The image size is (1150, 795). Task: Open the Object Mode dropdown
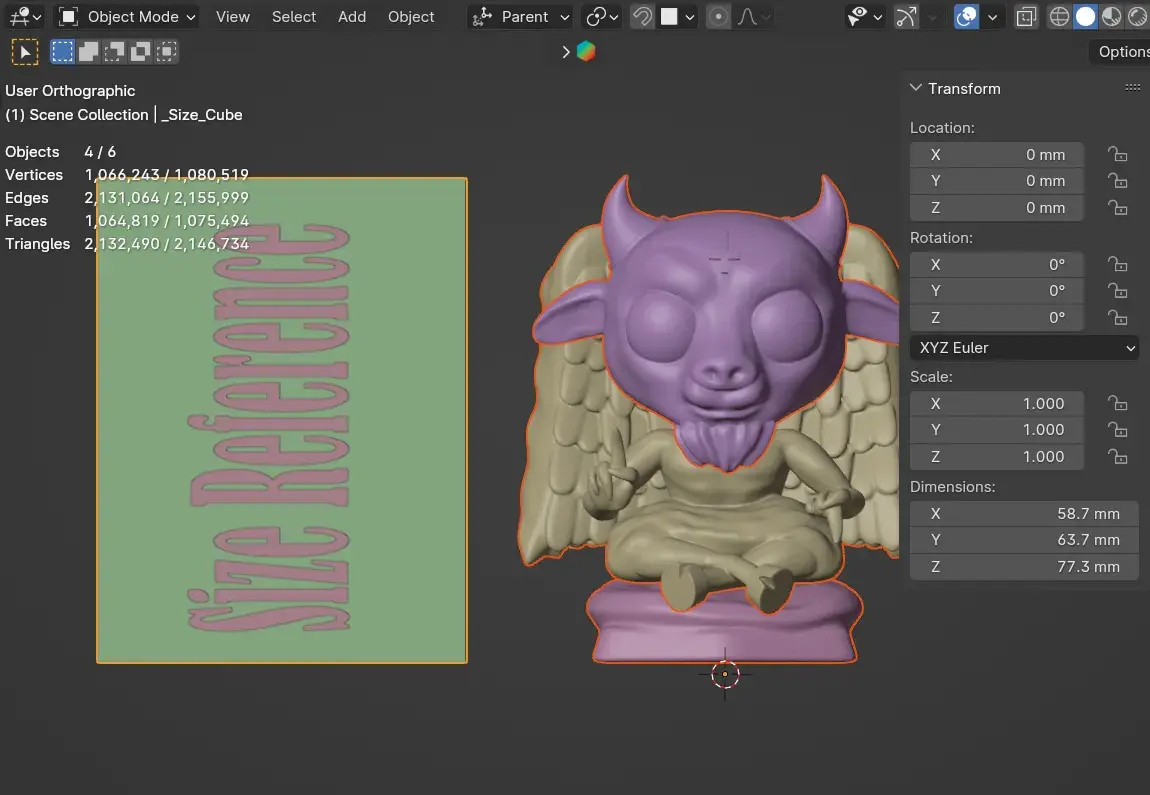tap(127, 17)
